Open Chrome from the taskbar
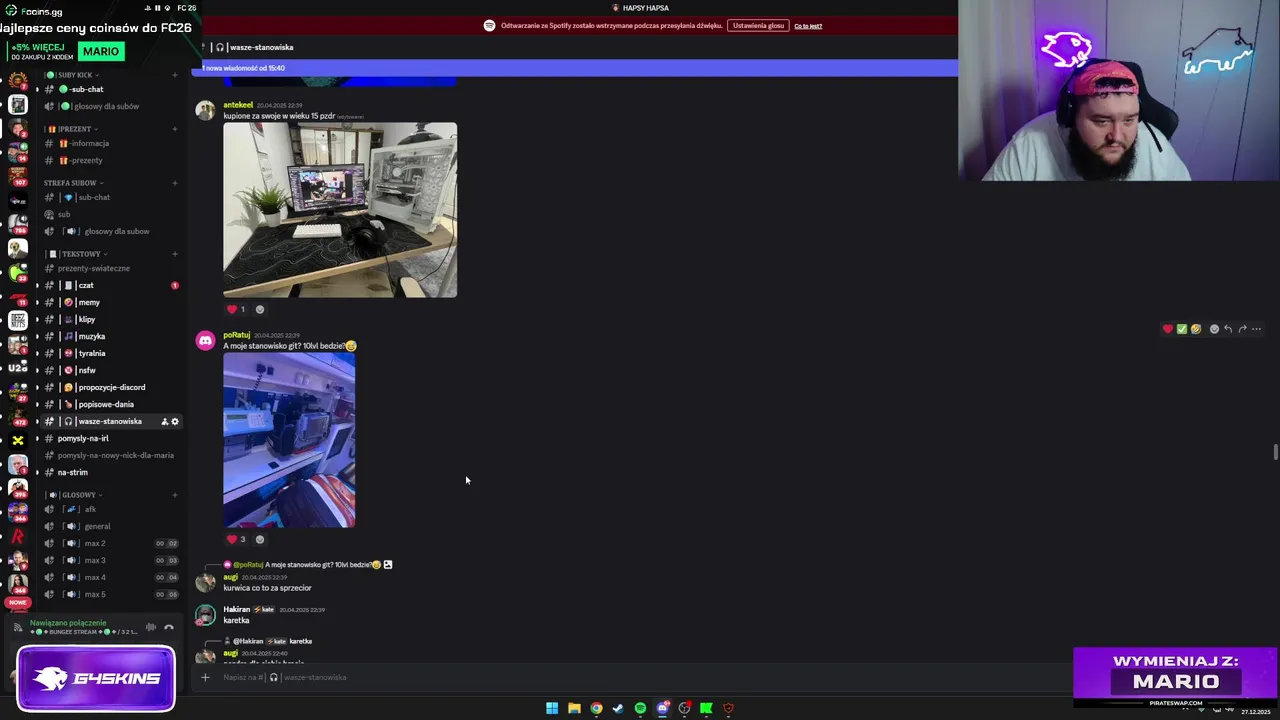 596,708
